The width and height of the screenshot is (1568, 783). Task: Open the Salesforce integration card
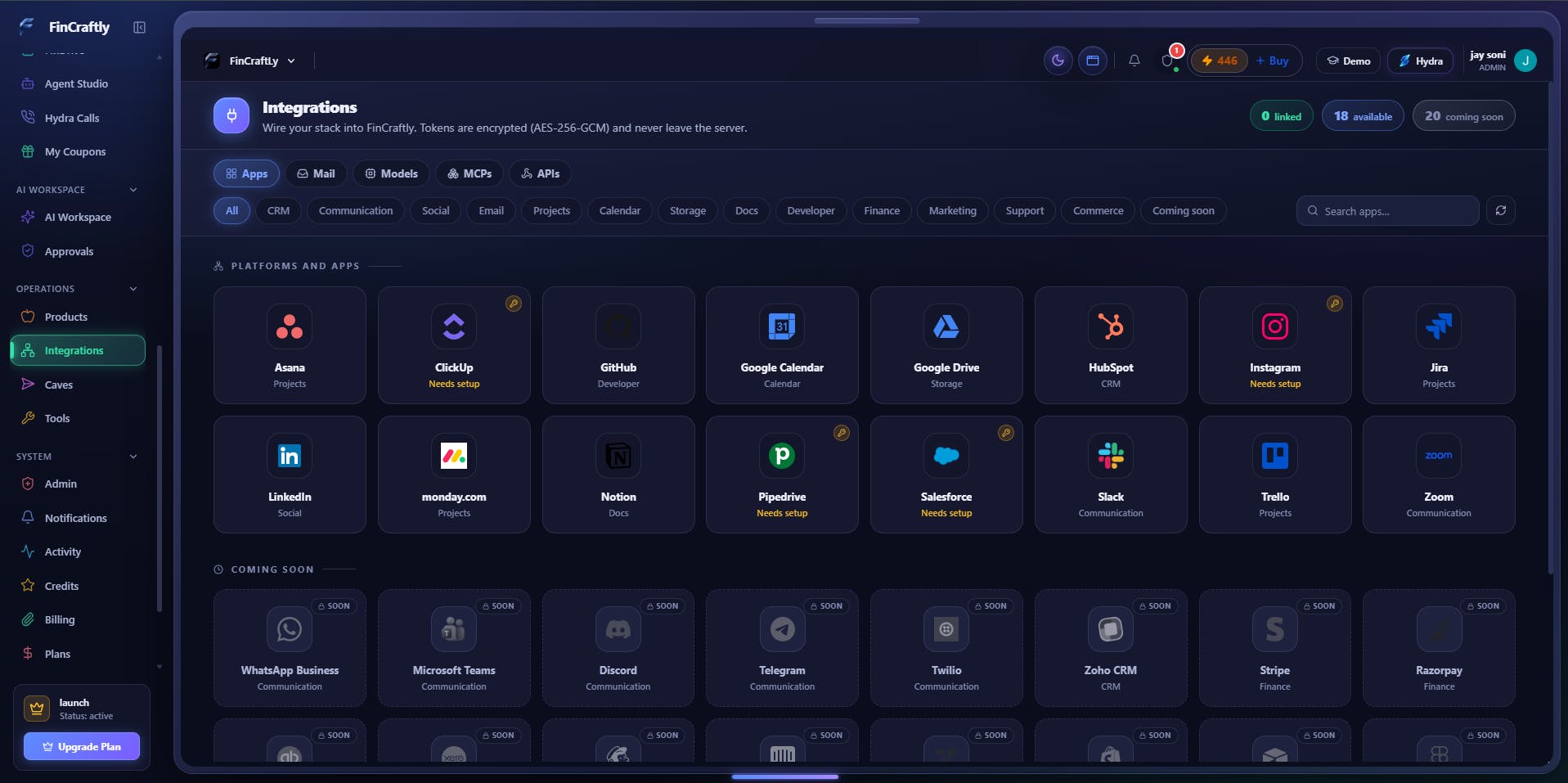pyautogui.click(x=946, y=475)
